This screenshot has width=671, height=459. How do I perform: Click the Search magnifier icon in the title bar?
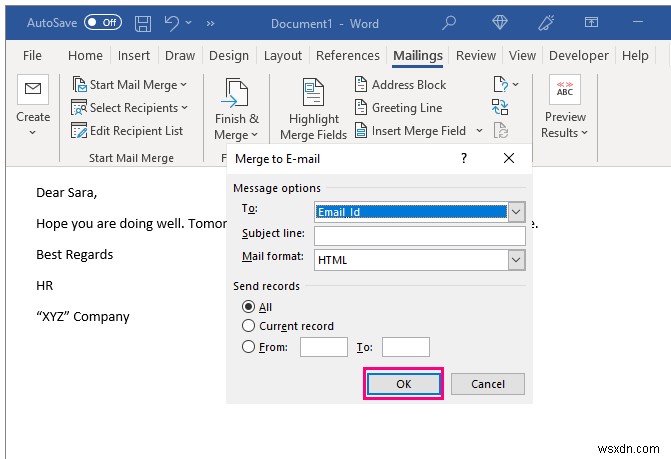pos(449,23)
